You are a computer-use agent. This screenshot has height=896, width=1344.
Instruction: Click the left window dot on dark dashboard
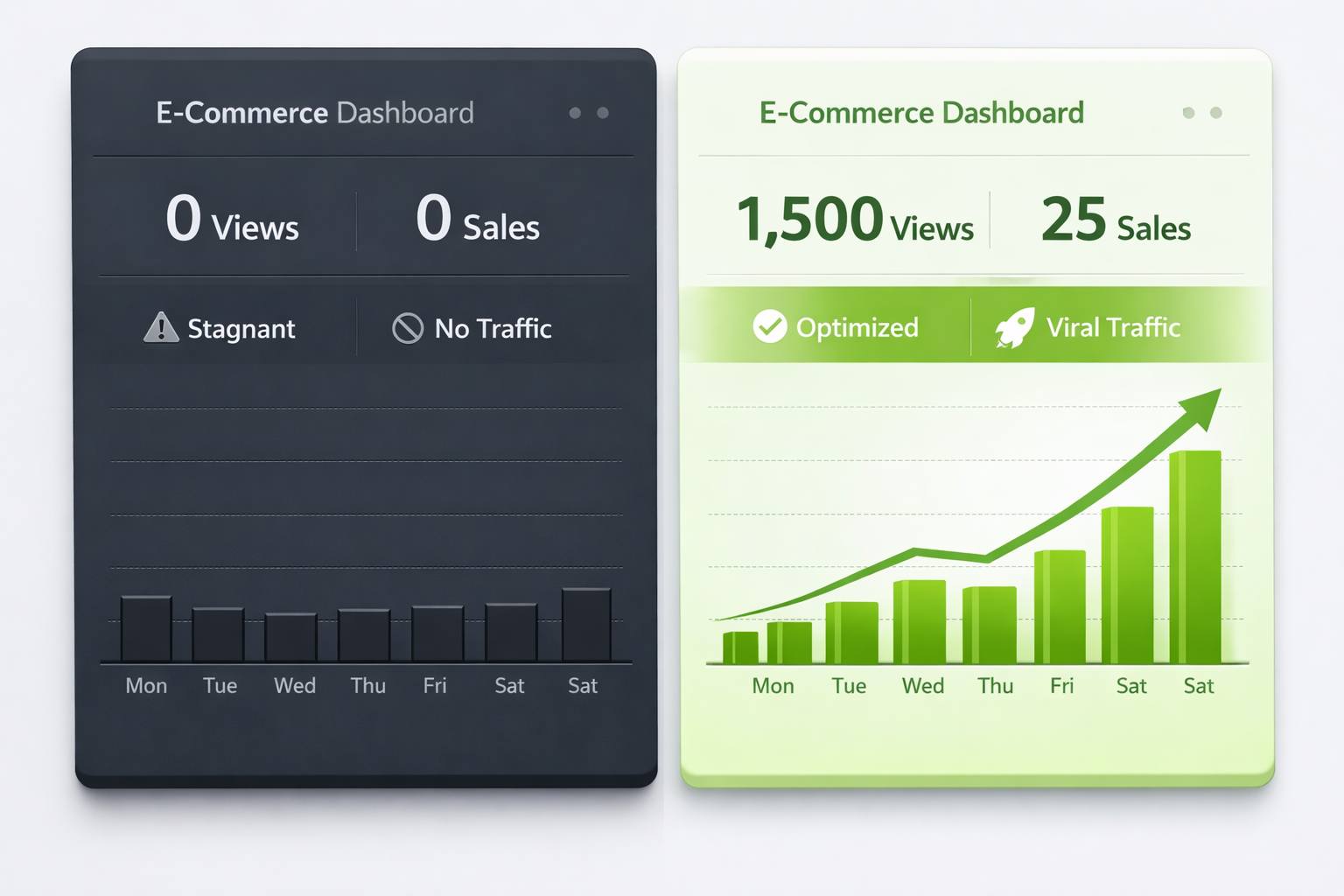coord(577,113)
